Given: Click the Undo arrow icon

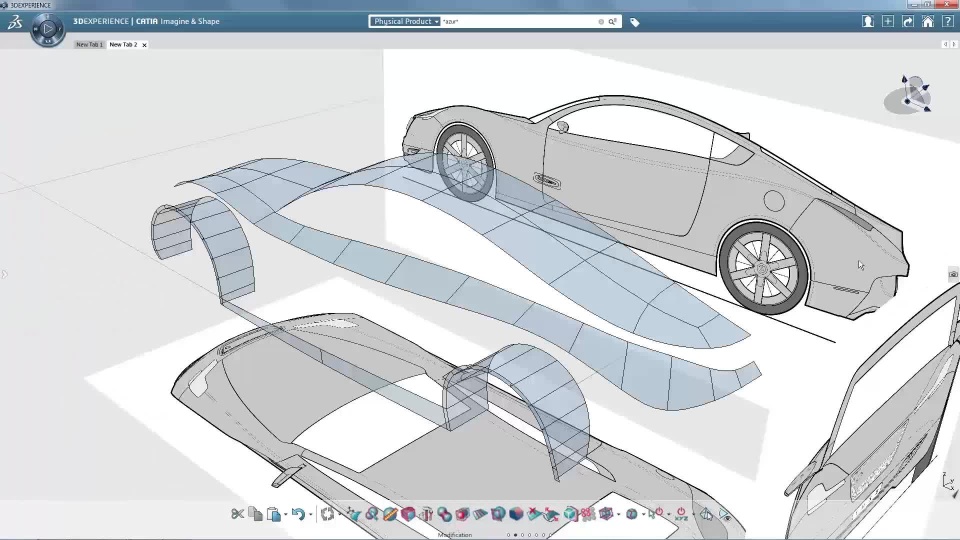Looking at the screenshot, I should (x=297, y=514).
